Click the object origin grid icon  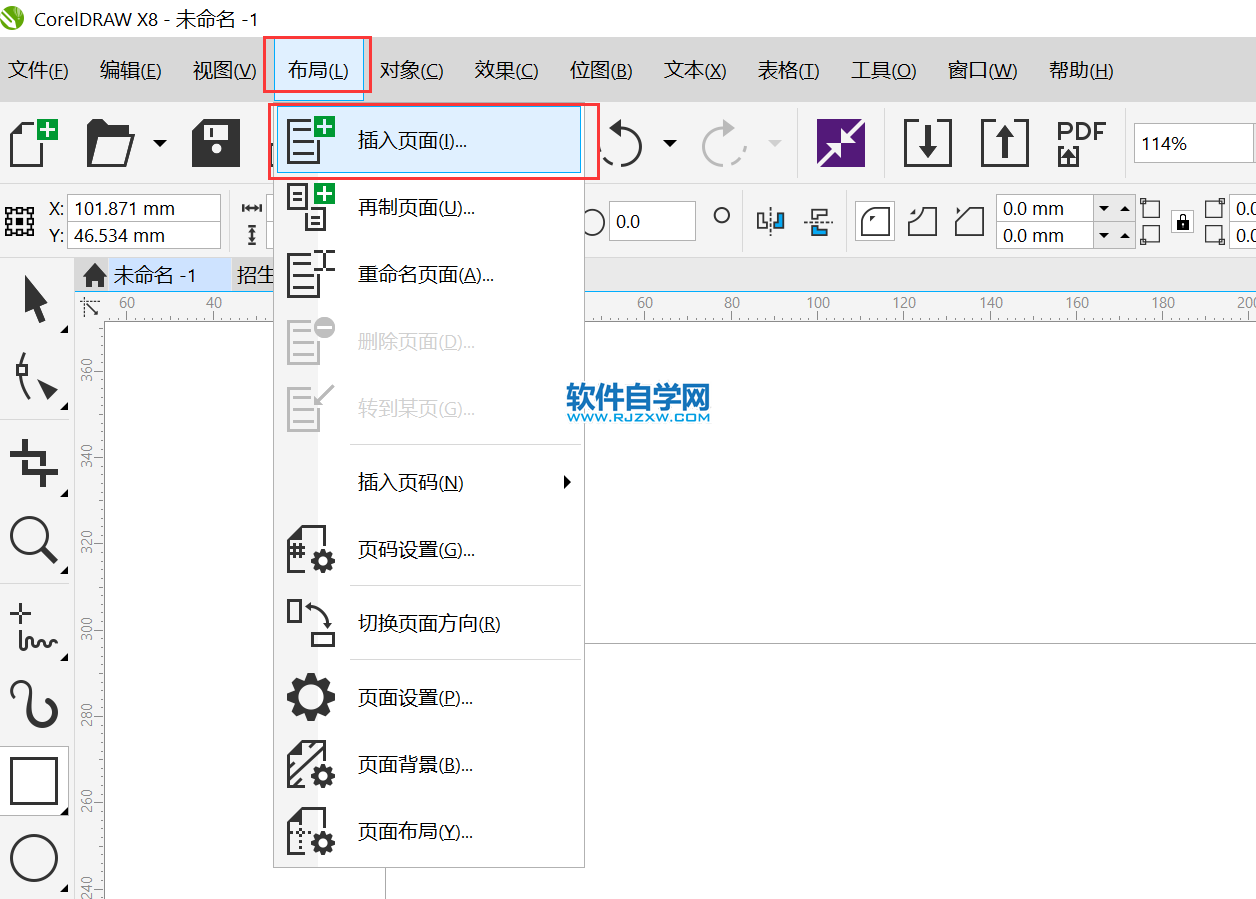20,221
